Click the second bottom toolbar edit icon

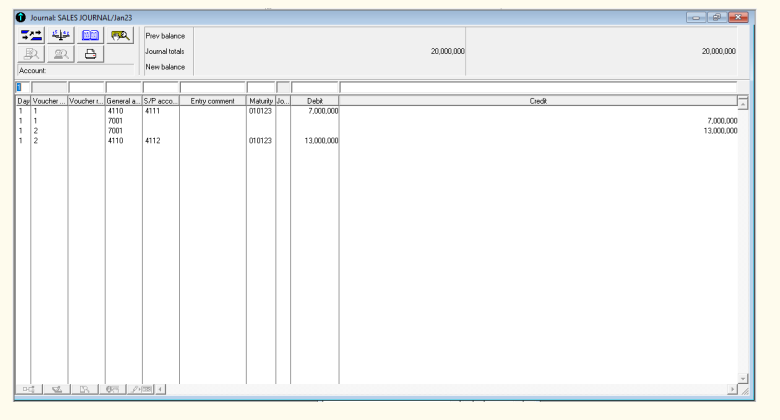pyautogui.click(x=57, y=389)
